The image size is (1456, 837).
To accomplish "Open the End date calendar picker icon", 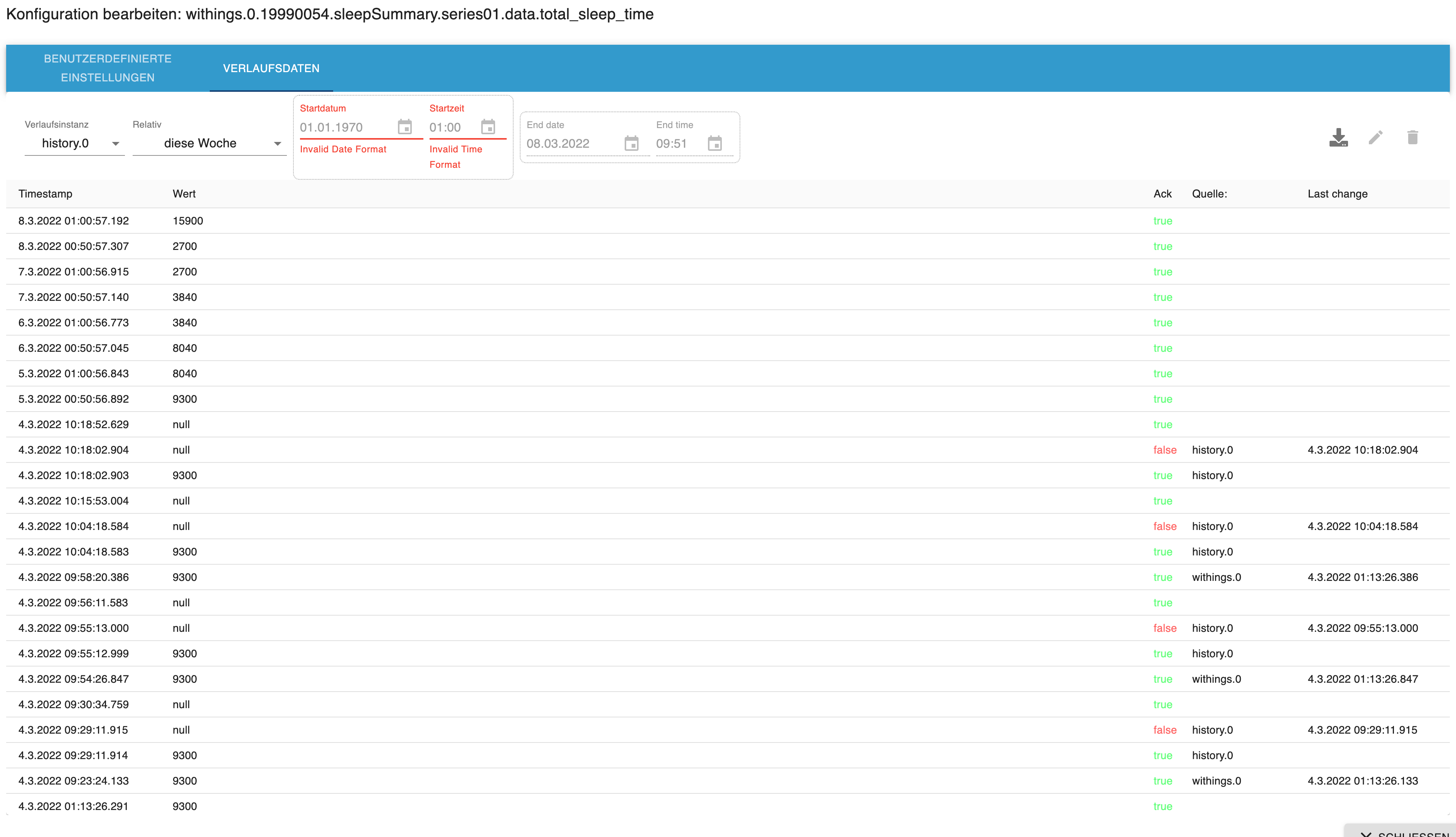I will (x=632, y=143).
